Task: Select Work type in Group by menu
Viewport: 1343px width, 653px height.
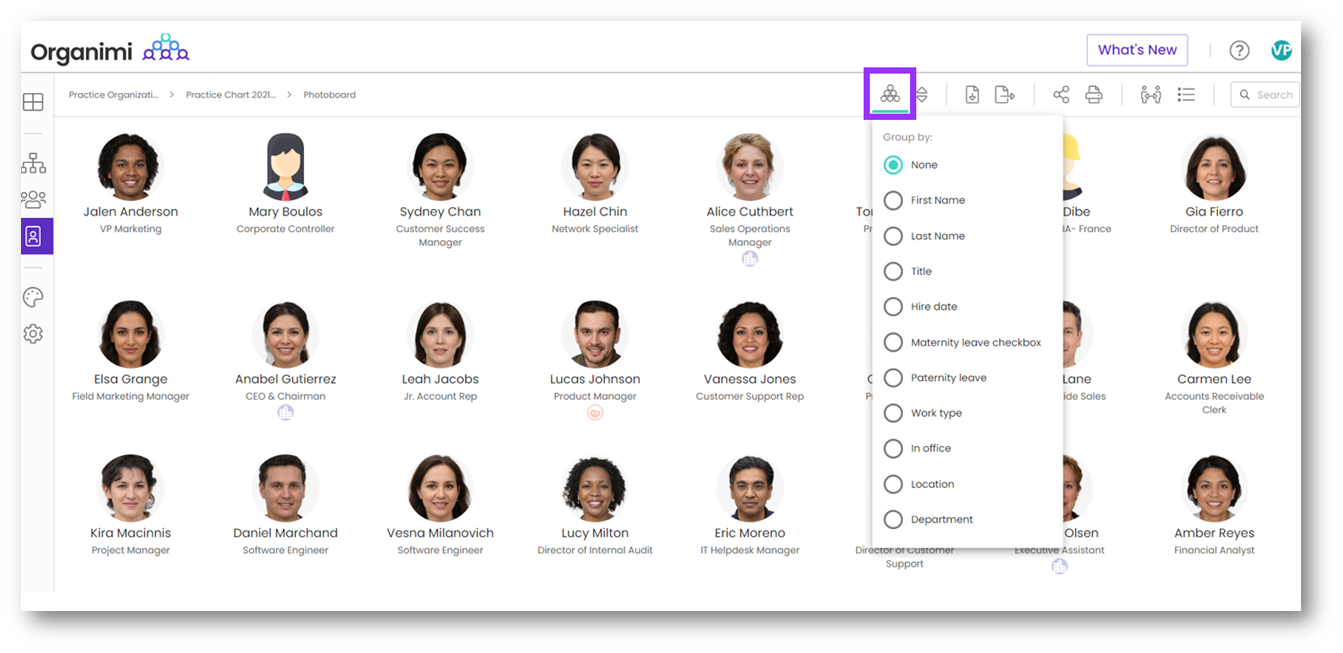Action: pyautogui.click(x=893, y=413)
